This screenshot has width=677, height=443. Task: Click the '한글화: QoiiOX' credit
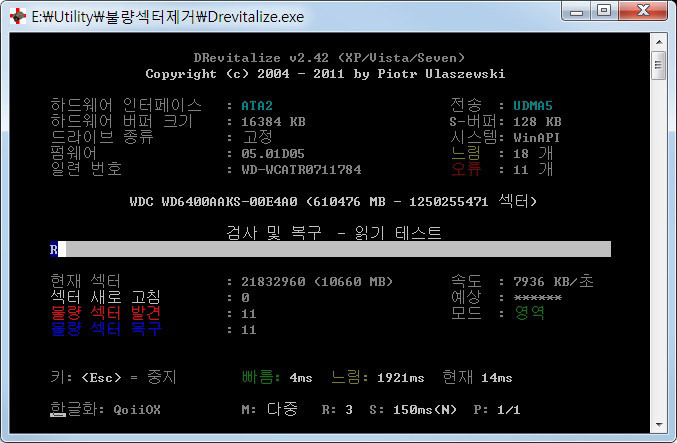(106, 409)
